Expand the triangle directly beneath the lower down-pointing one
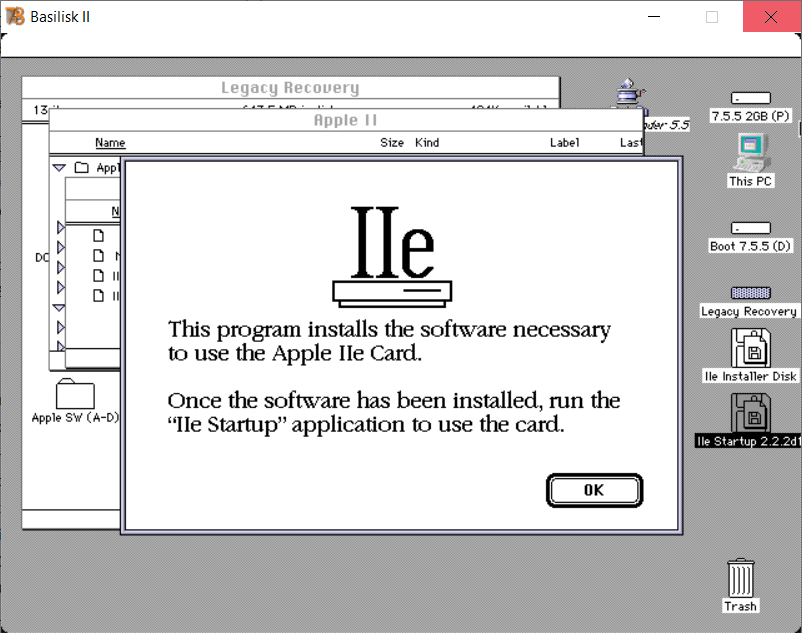This screenshot has width=802, height=633. (61, 327)
